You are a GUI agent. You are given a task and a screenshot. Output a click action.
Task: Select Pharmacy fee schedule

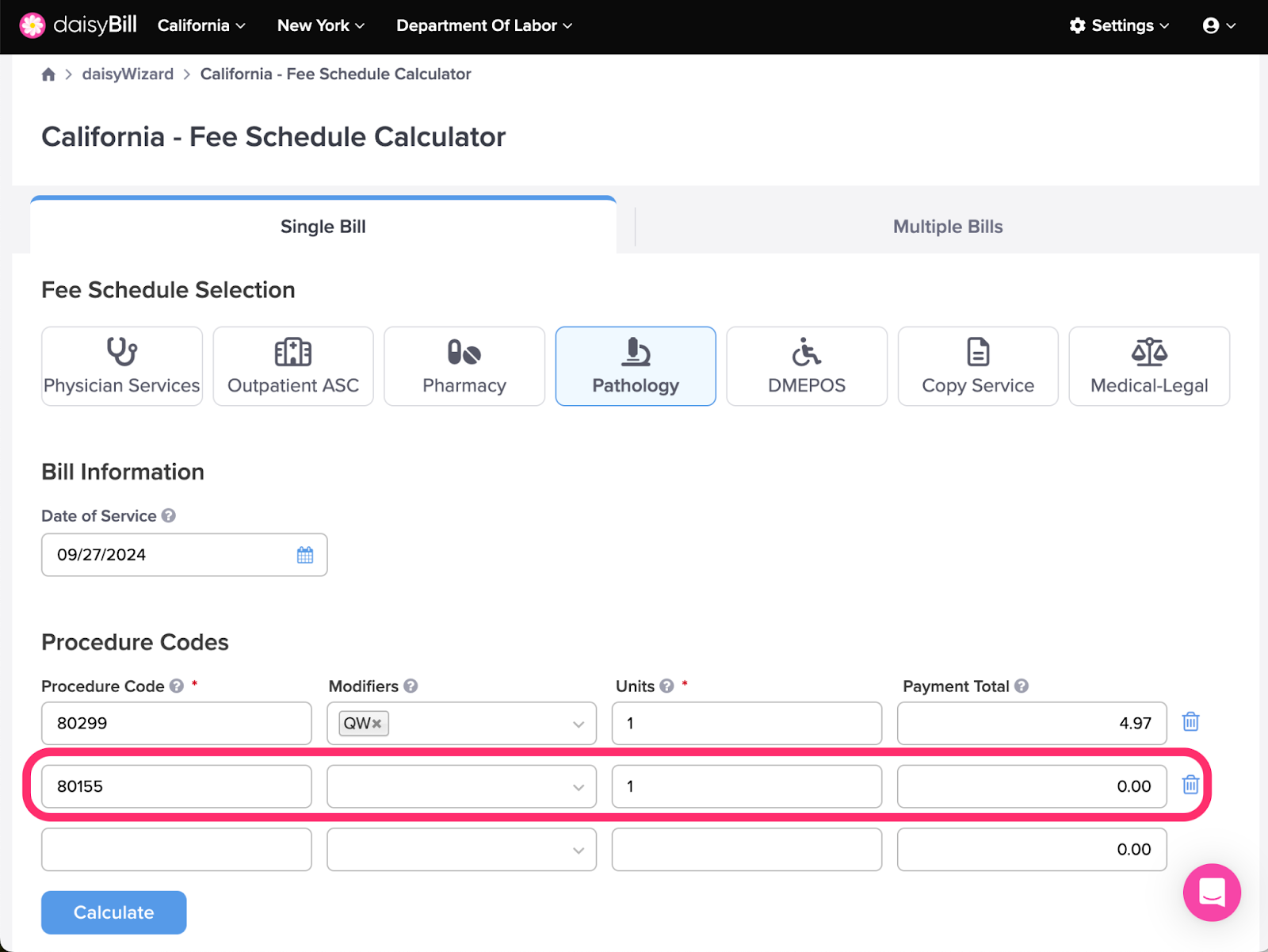point(464,366)
